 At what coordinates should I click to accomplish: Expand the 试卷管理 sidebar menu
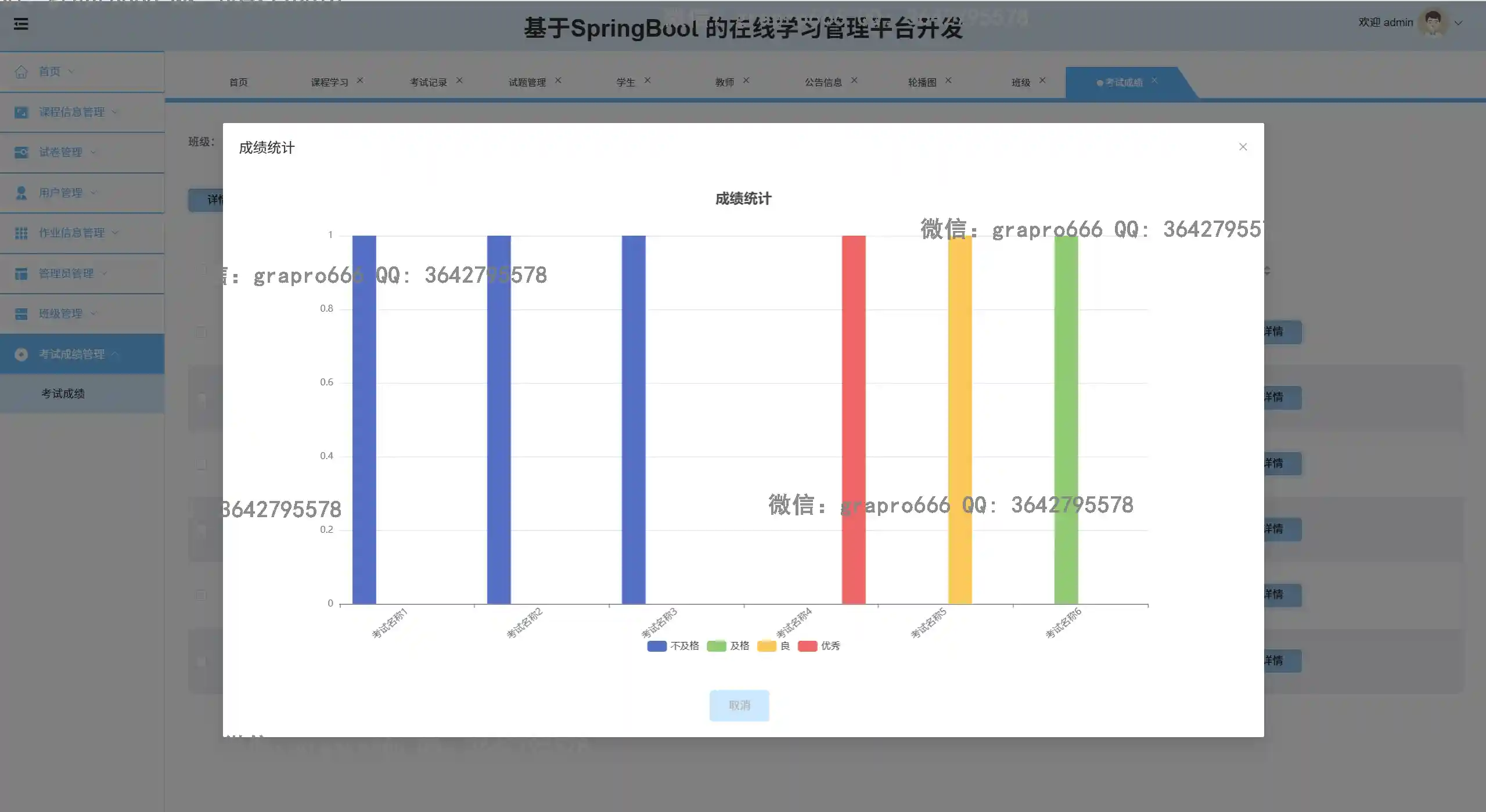[x=60, y=152]
